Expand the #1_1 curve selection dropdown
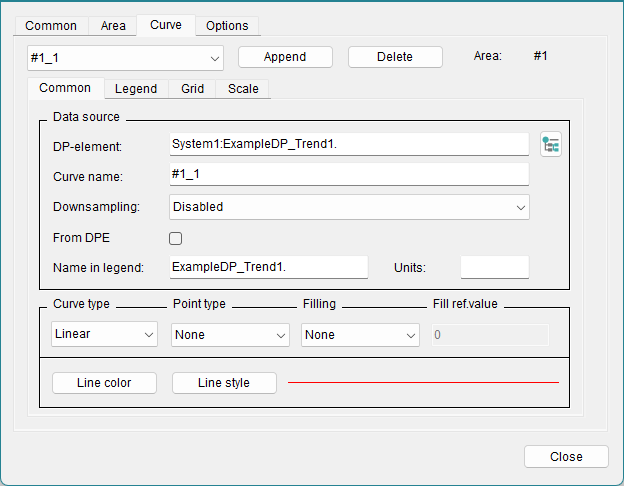Image resolution: width=624 pixels, height=486 pixels. 126,57
